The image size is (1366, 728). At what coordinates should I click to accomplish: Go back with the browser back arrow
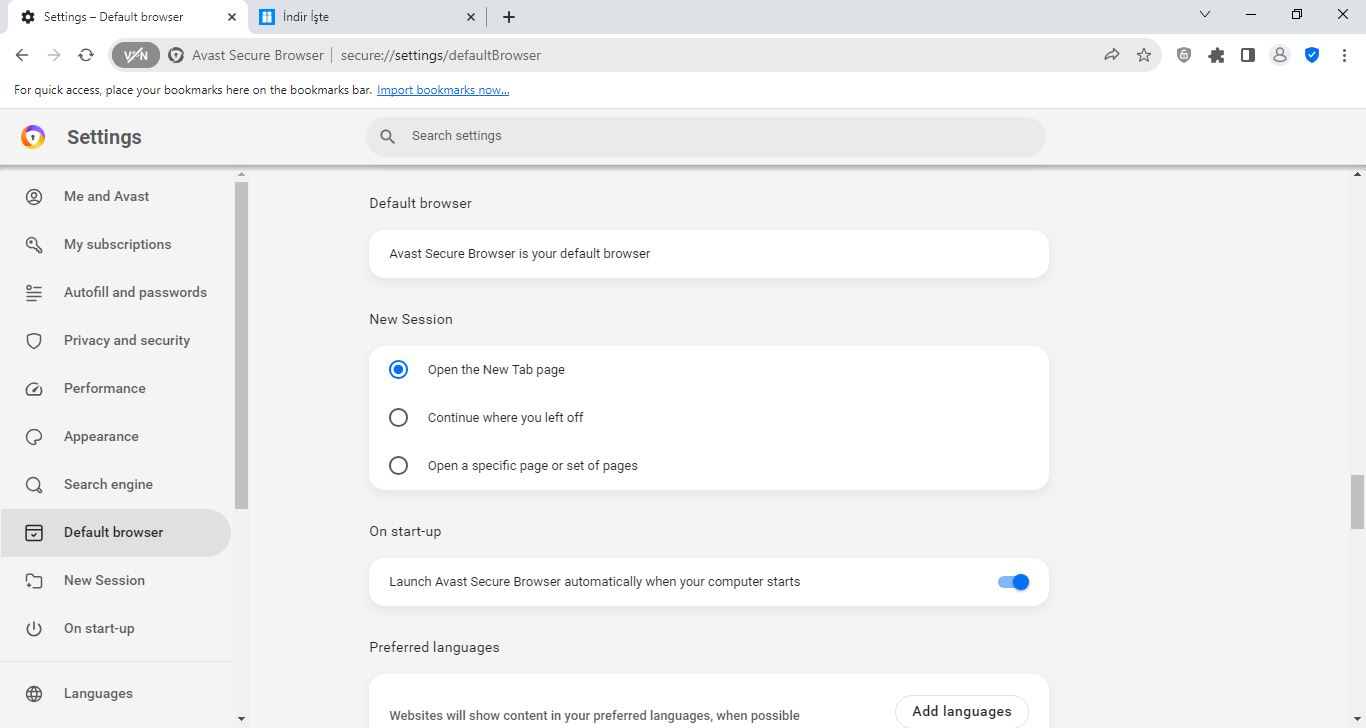(x=22, y=55)
